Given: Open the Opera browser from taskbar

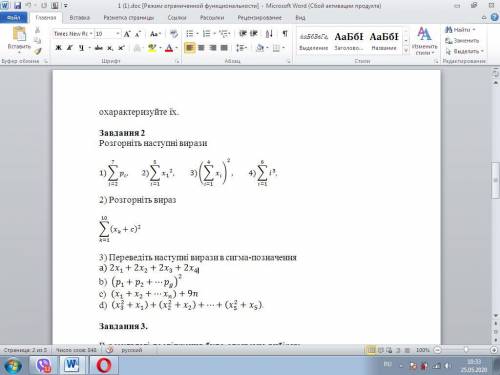Looking at the screenshot, I should pos(104,365).
